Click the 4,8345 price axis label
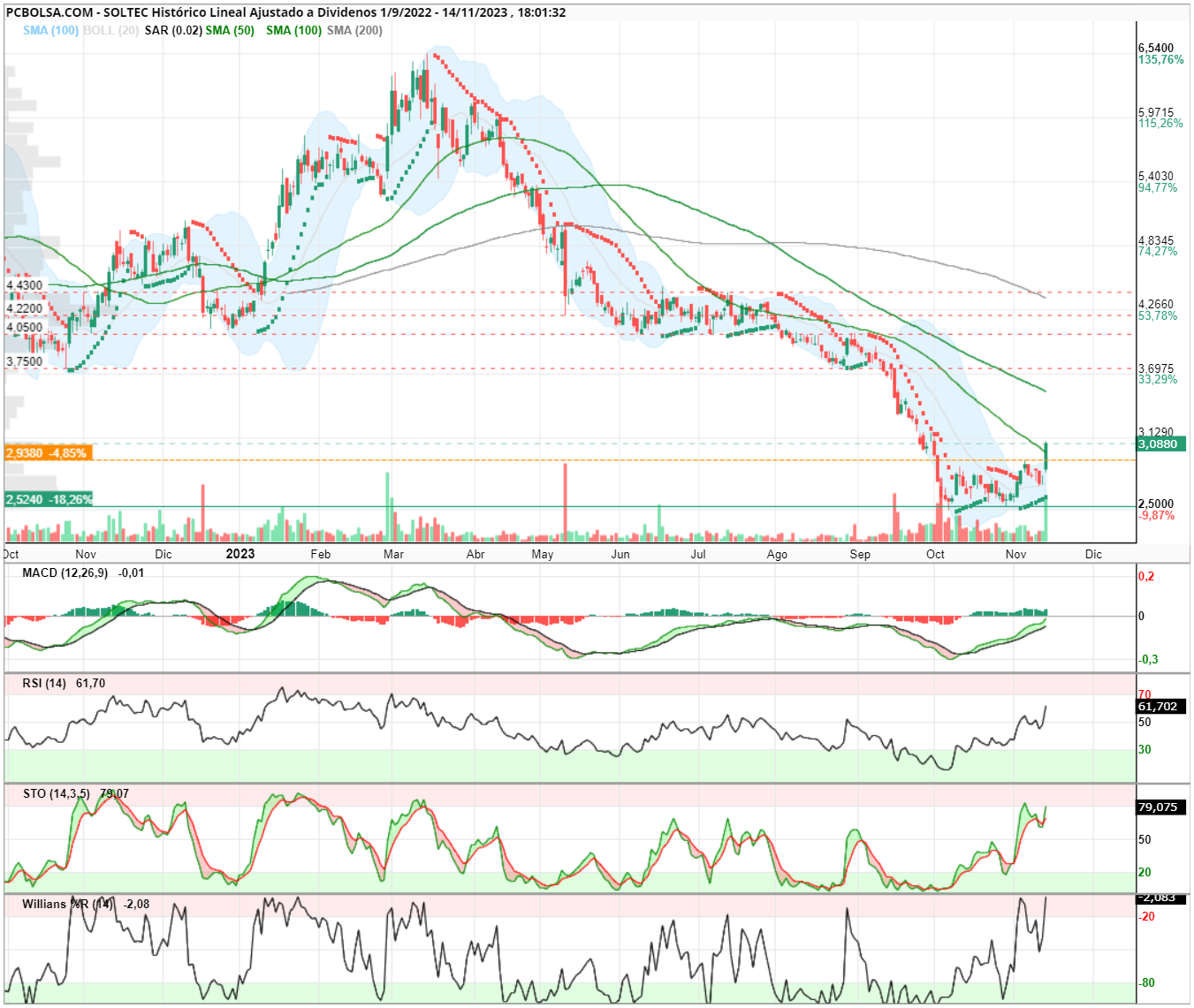 1156,240
